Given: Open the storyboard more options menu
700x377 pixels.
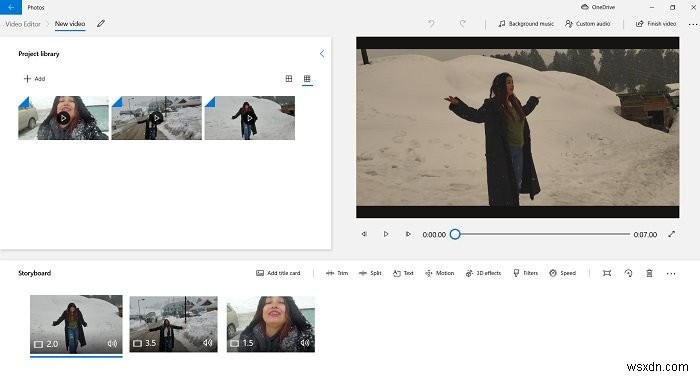Looking at the screenshot, I should 671,273.
